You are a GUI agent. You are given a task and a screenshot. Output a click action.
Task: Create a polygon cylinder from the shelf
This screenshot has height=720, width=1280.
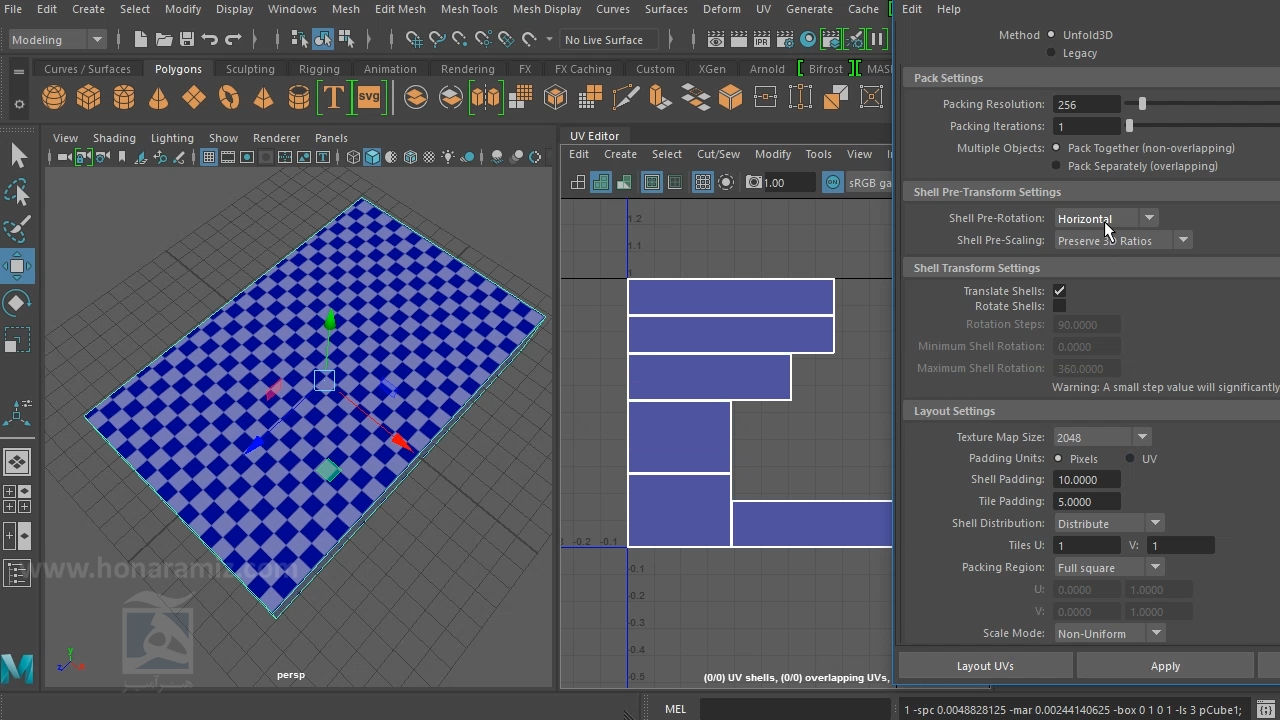click(x=124, y=97)
